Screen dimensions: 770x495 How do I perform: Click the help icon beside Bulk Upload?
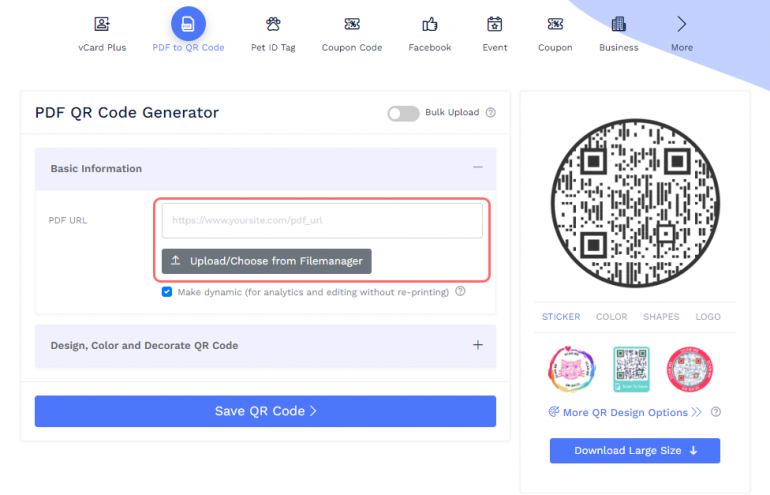pos(491,113)
